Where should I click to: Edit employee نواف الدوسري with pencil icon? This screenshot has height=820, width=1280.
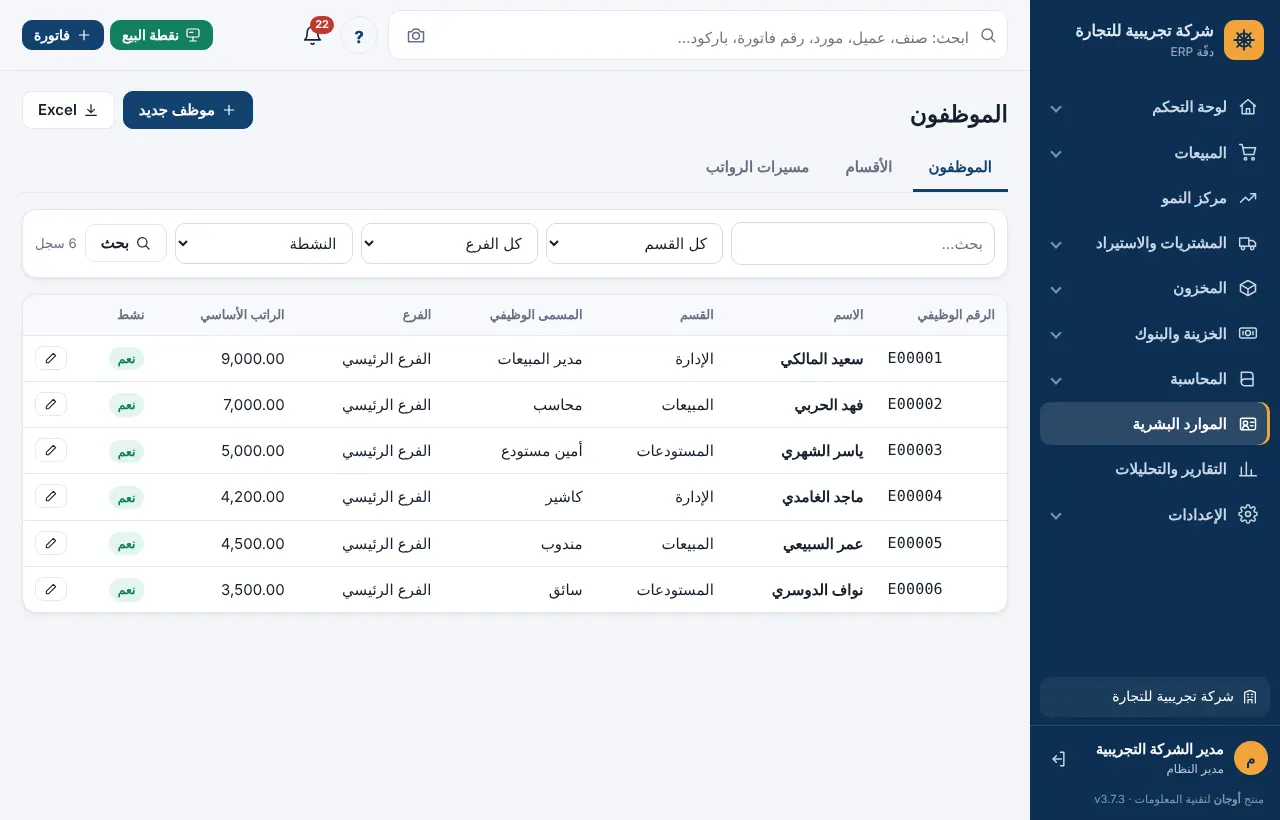tap(51, 589)
